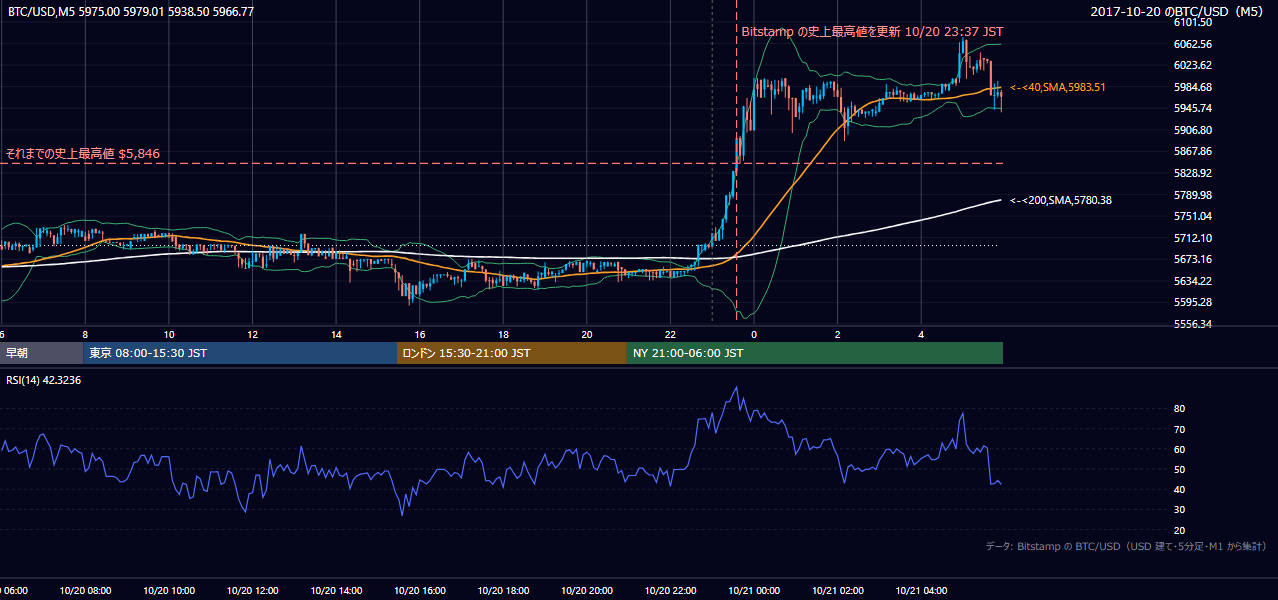Click the previous all-time high $5,846 label
The width and height of the screenshot is (1278, 600).
[83, 154]
